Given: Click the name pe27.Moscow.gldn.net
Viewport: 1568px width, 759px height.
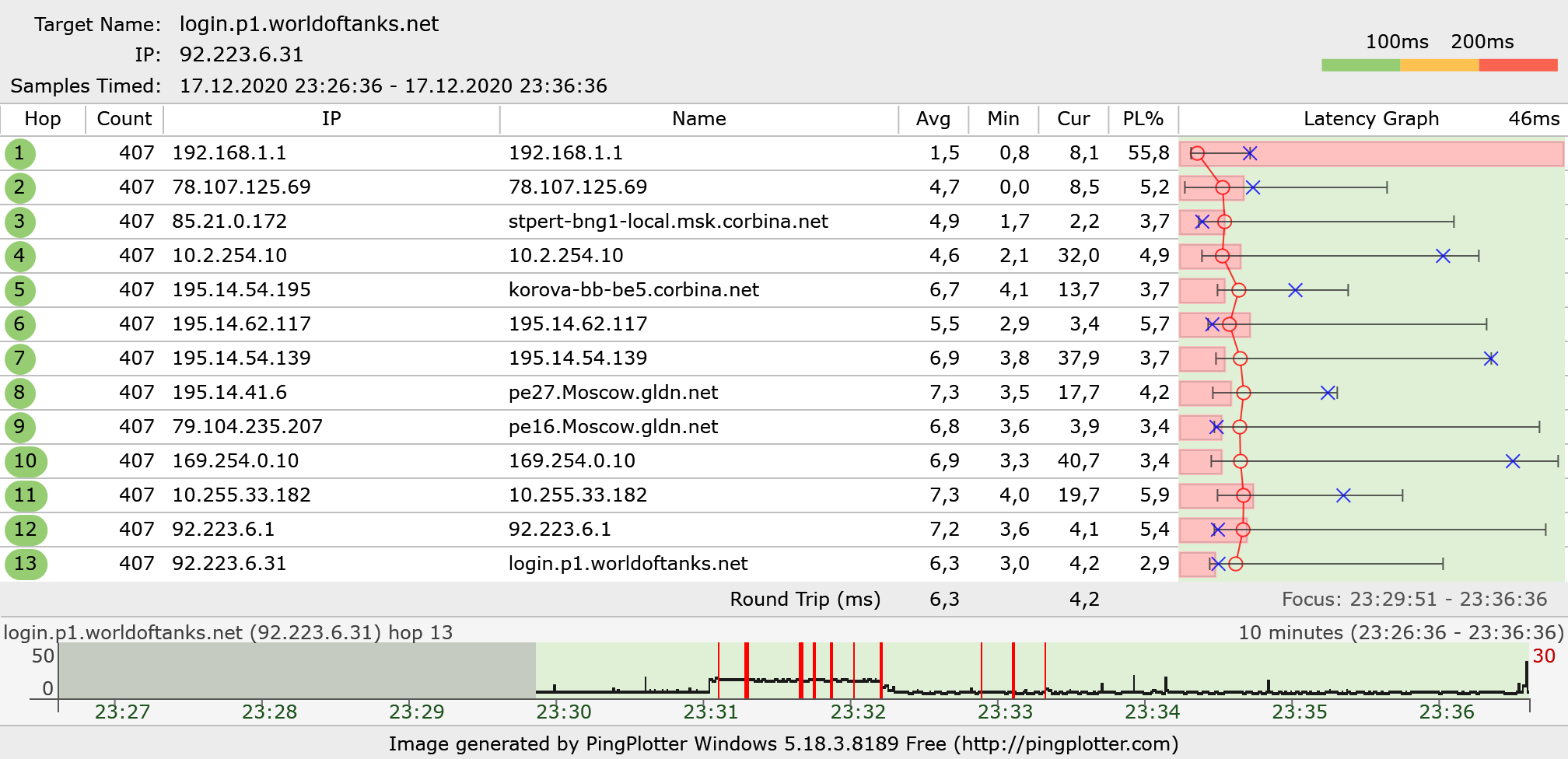Looking at the screenshot, I should pyautogui.click(x=613, y=393).
